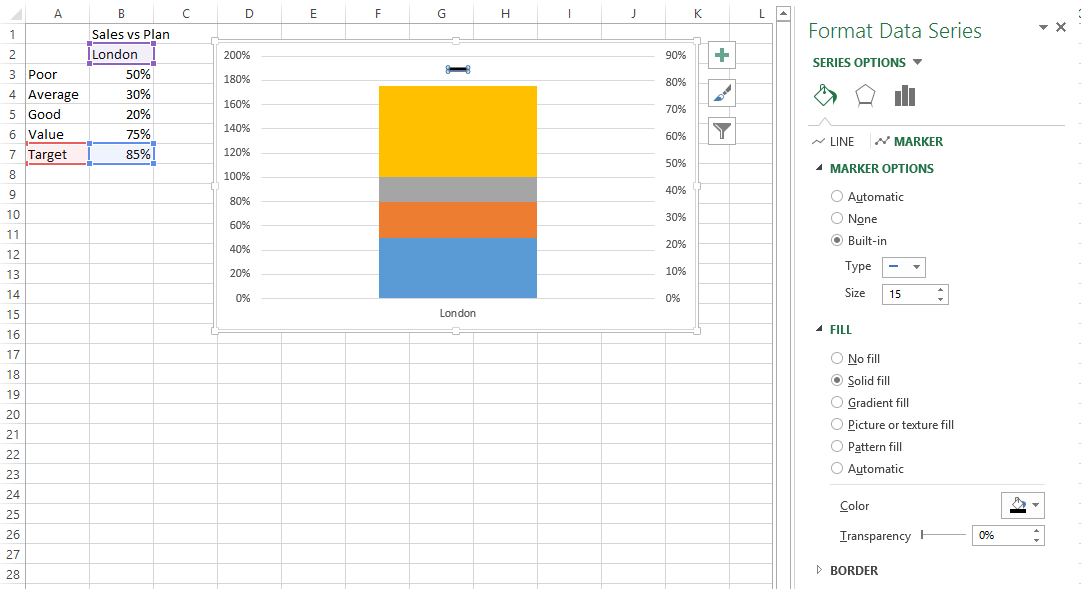
Task: Collapse the MARKER OPTIONS section
Action: 819,168
